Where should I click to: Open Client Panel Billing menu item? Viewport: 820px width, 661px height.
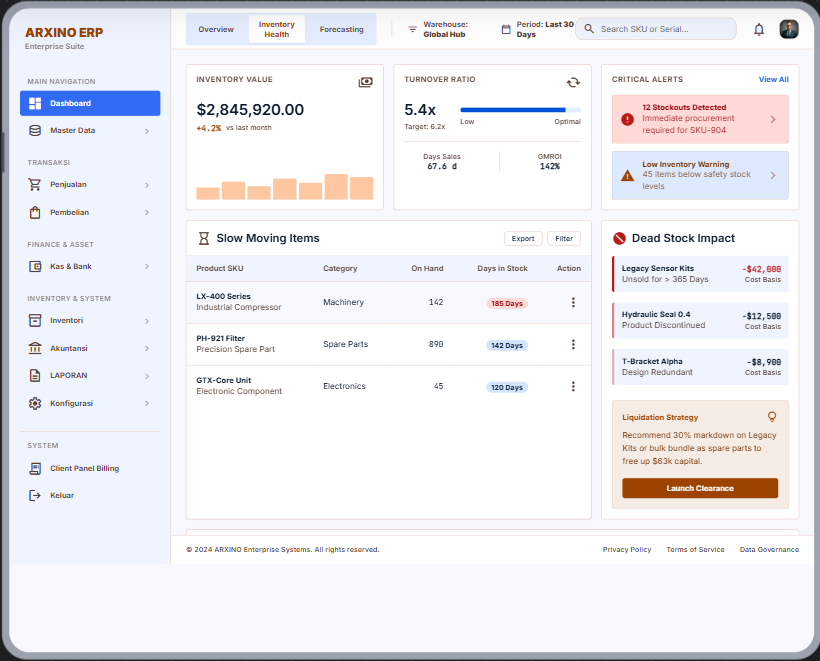coord(90,469)
